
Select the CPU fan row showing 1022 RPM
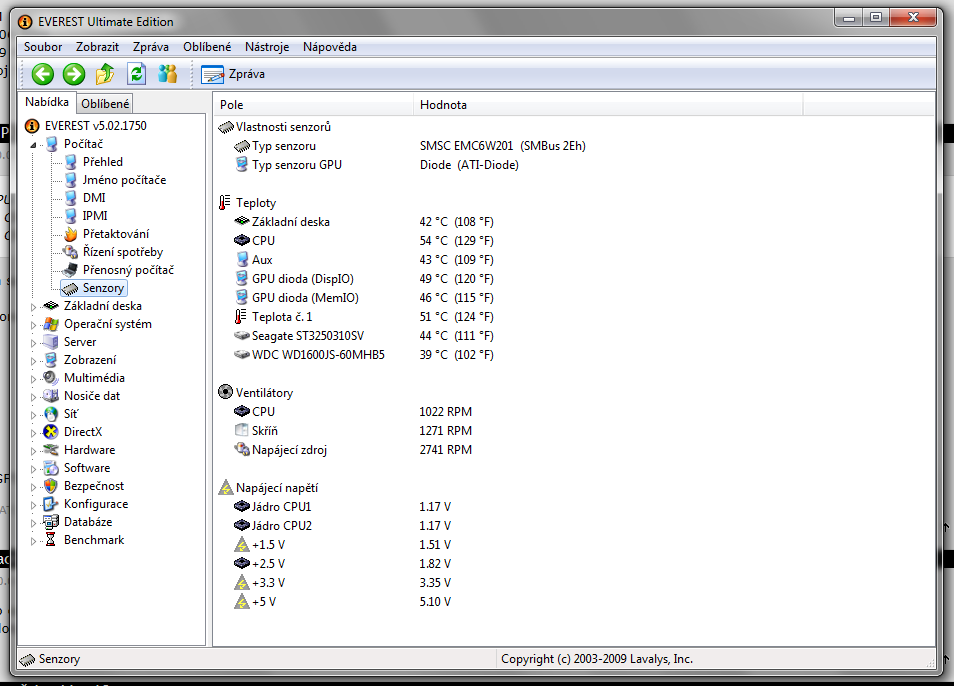point(352,412)
